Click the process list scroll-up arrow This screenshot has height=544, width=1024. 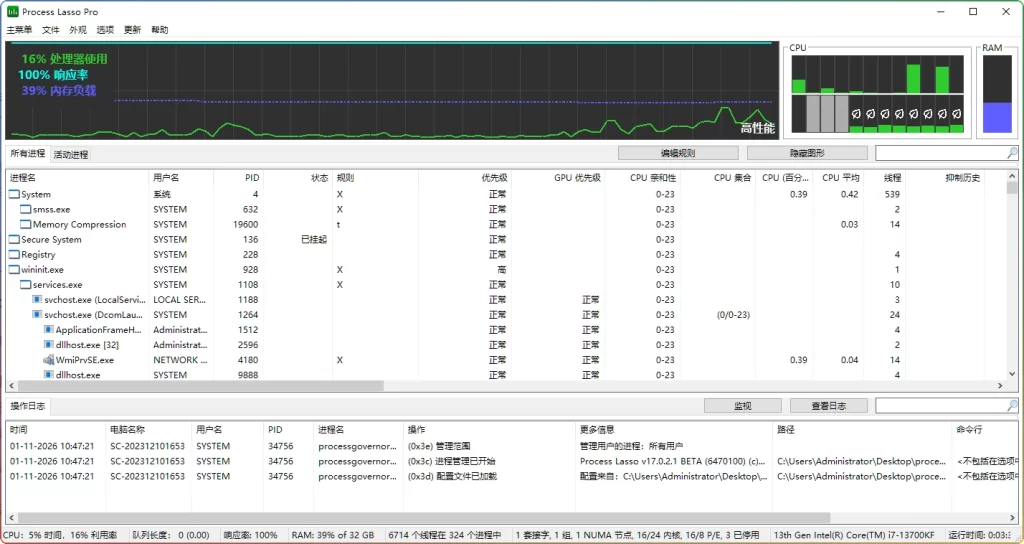click(x=1012, y=176)
